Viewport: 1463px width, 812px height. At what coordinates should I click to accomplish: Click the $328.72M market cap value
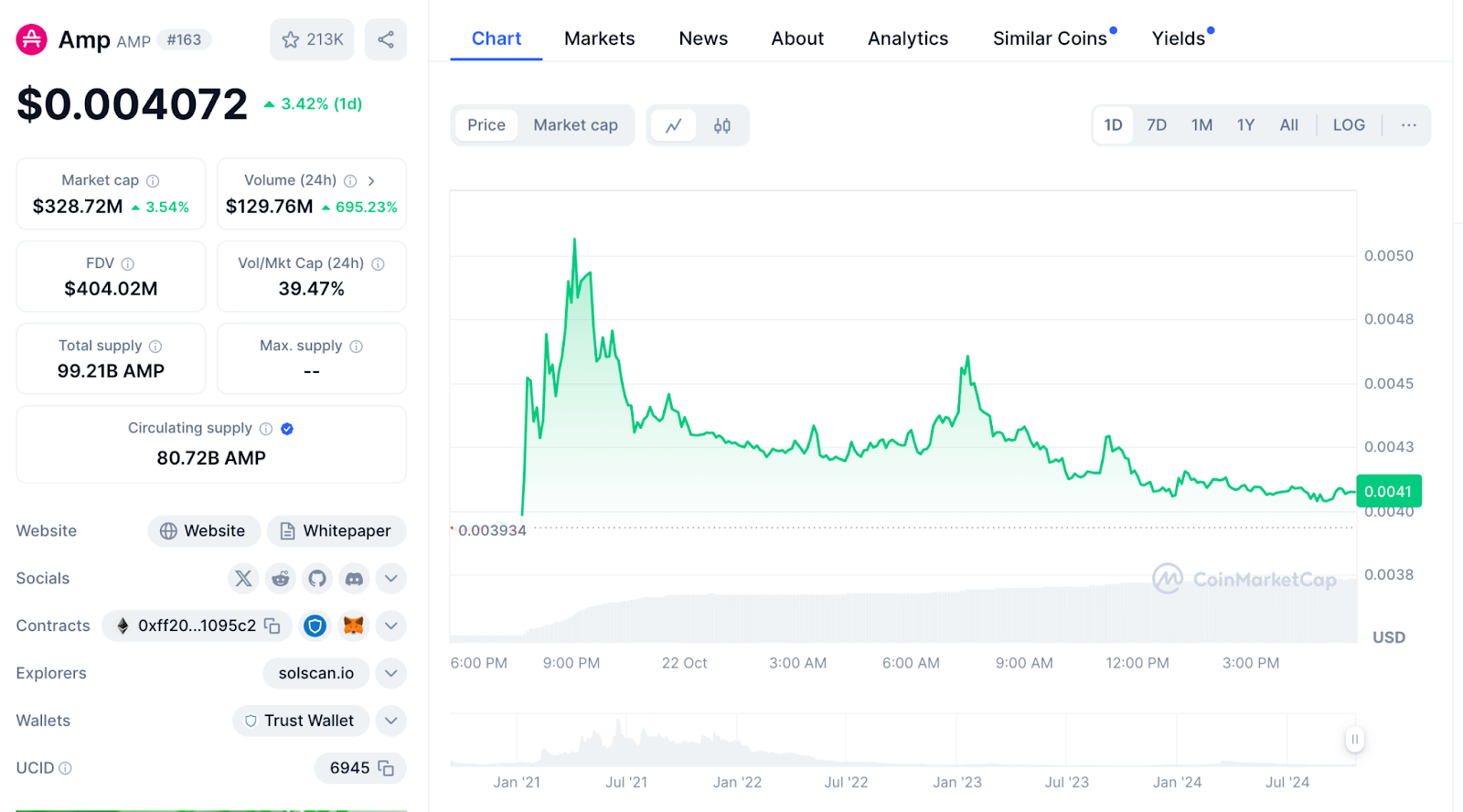(78, 207)
